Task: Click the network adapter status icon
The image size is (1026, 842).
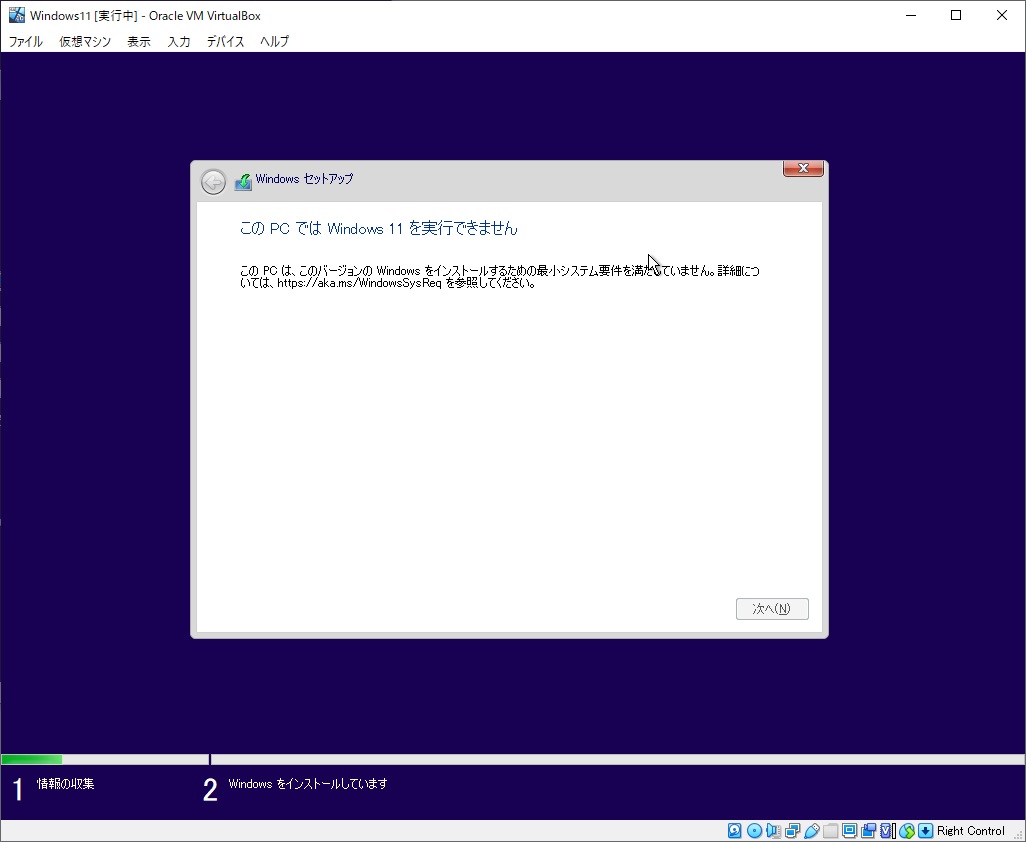Action: pos(792,830)
